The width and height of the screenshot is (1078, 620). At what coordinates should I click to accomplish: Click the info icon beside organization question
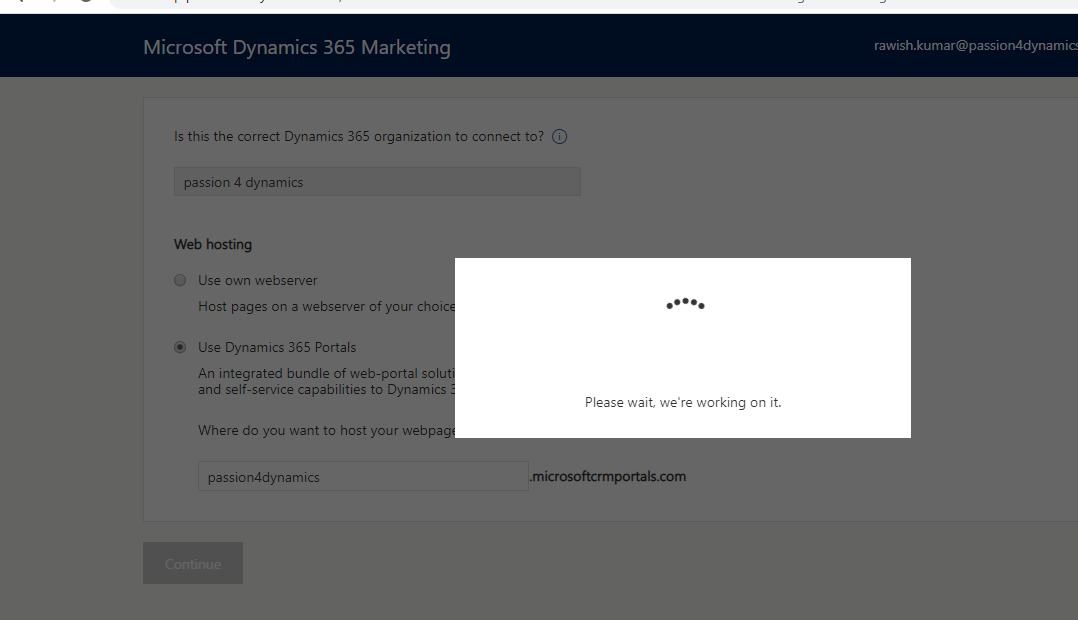click(x=560, y=137)
